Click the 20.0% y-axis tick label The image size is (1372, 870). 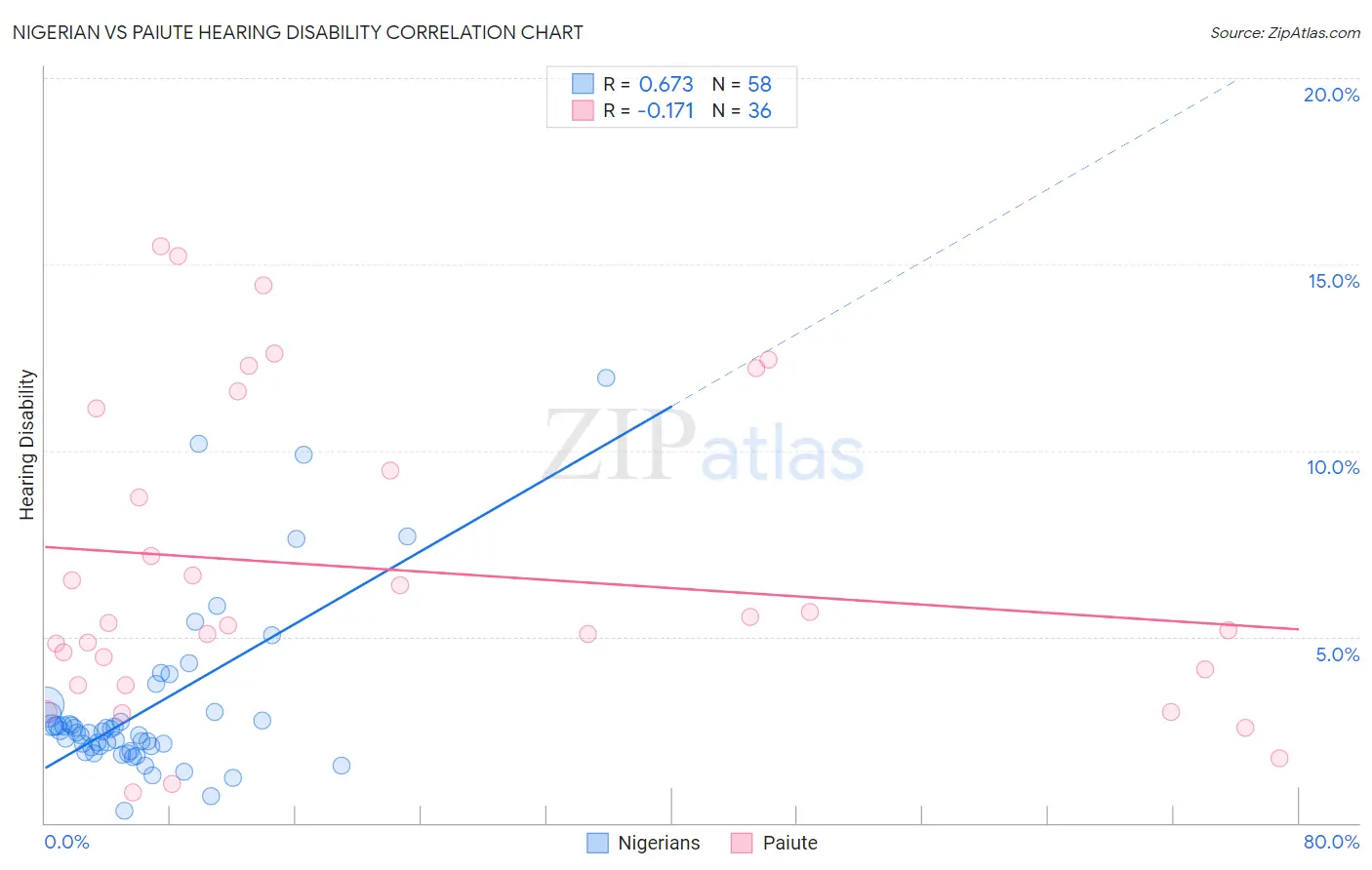pyautogui.click(x=1331, y=95)
